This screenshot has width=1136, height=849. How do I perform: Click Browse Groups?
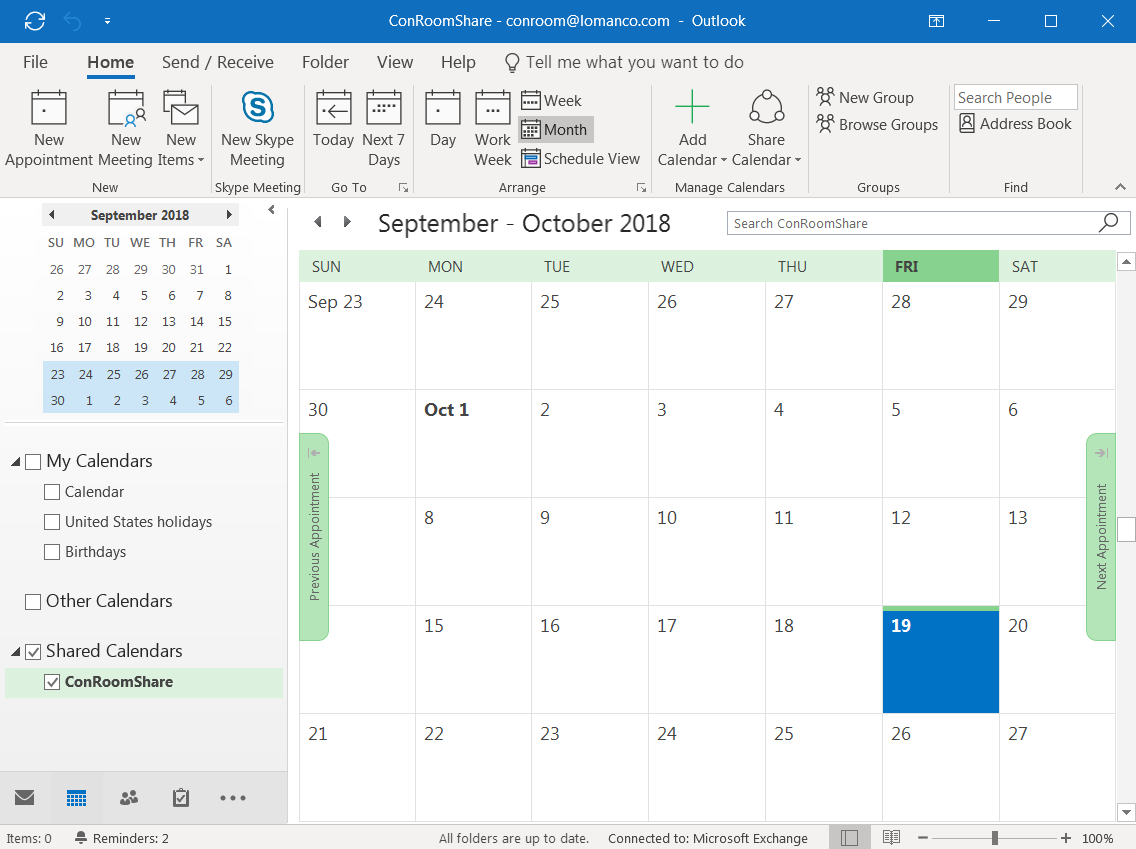(x=877, y=125)
